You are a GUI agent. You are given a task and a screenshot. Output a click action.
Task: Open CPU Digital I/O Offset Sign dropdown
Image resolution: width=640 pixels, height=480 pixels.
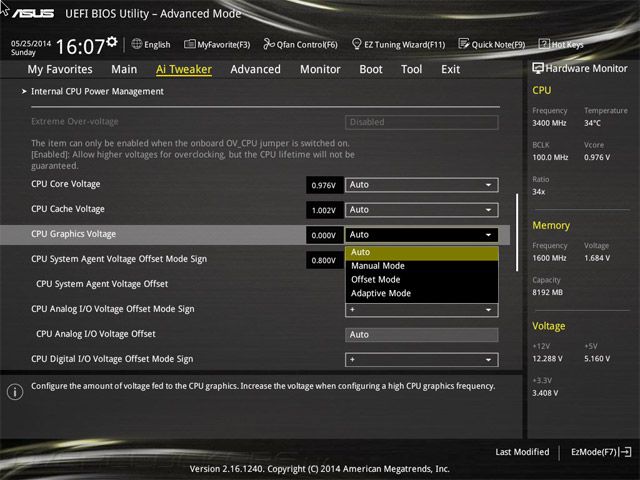click(422, 360)
